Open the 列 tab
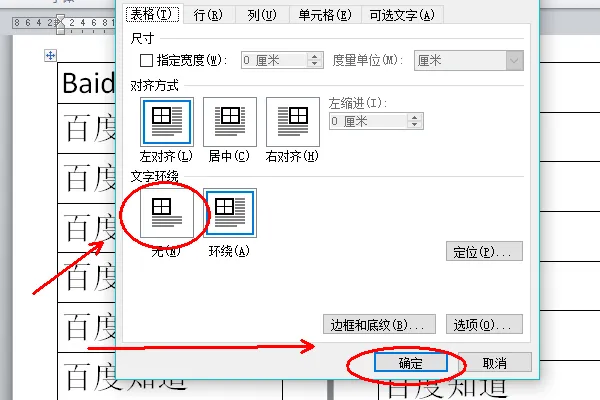Screen dimensions: 600x400 pyautogui.click(x=261, y=15)
